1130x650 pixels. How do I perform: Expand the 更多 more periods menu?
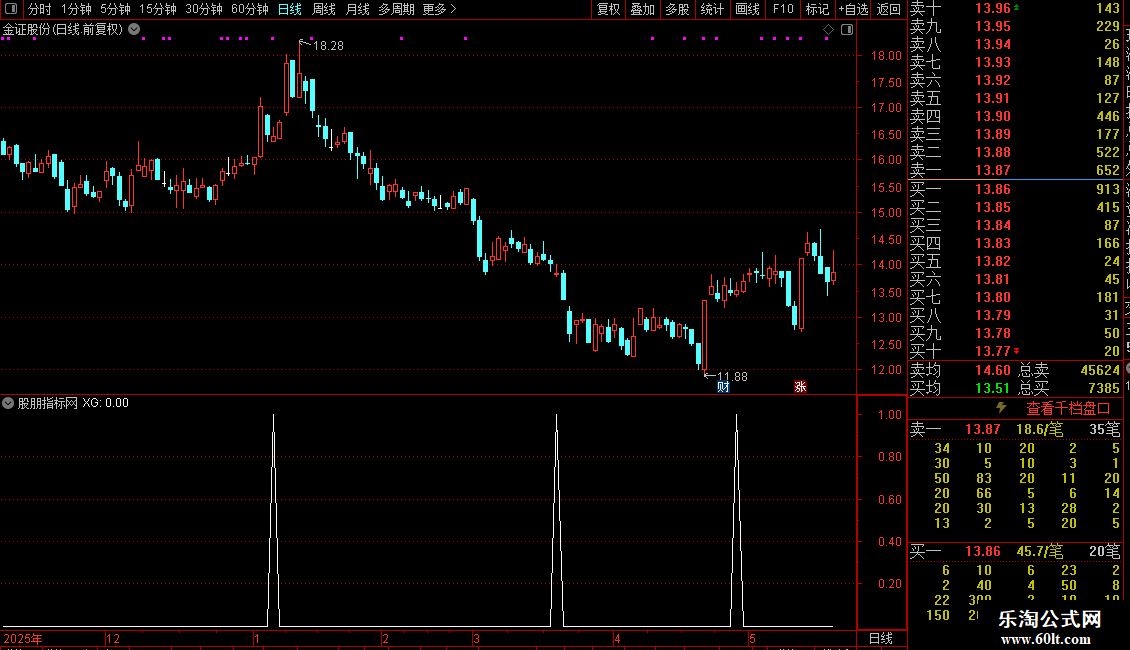(439, 9)
